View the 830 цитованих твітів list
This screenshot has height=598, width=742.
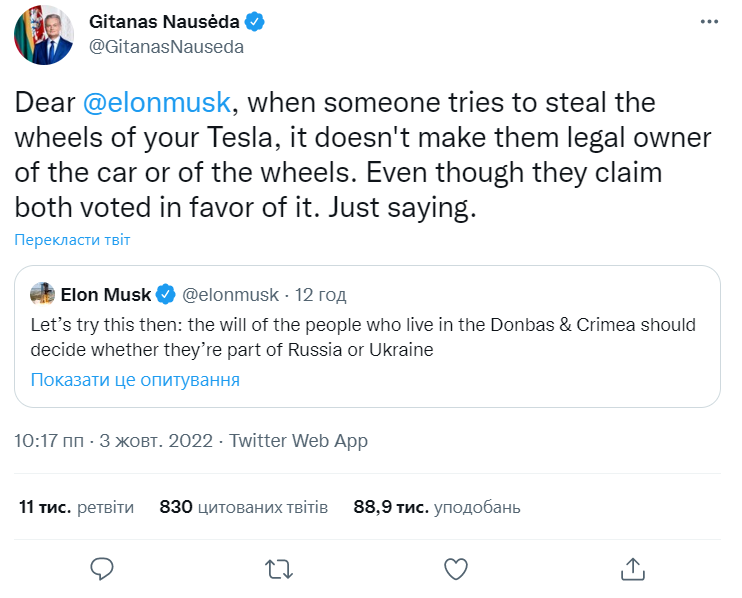click(243, 507)
